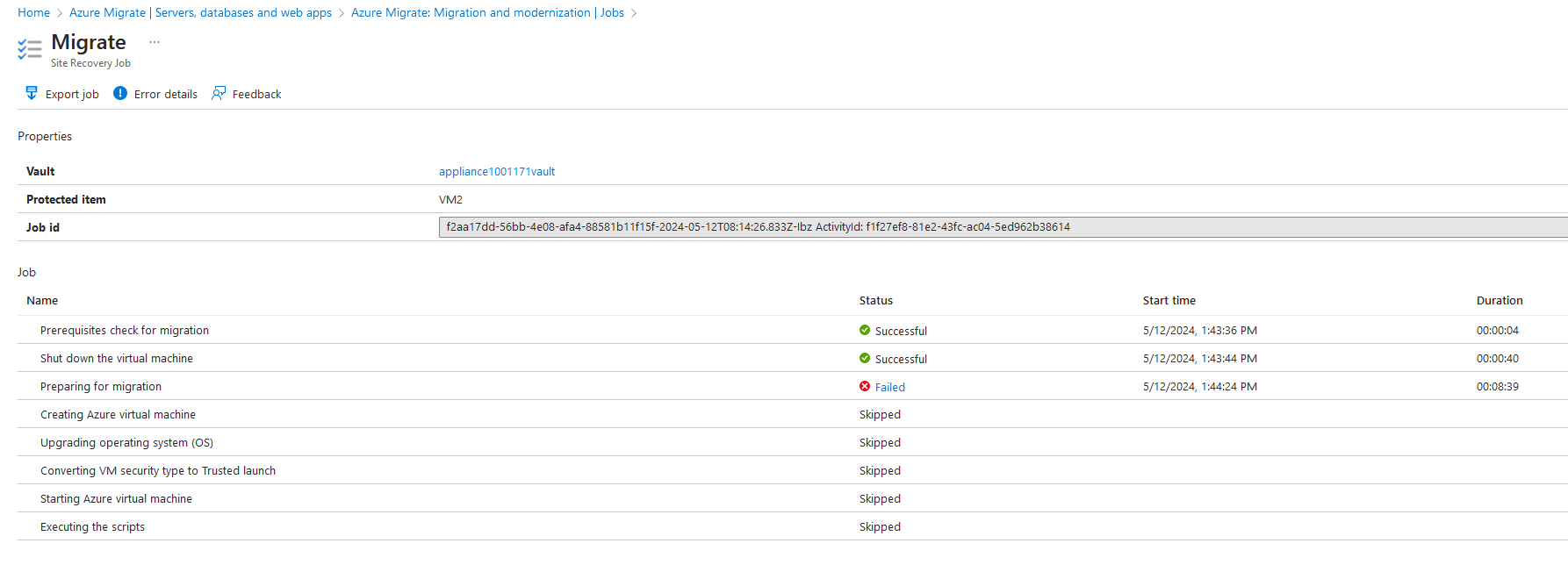Click Skipped status for Creating Azure virtual machine
The image size is (1568, 572).
(x=880, y=415)
